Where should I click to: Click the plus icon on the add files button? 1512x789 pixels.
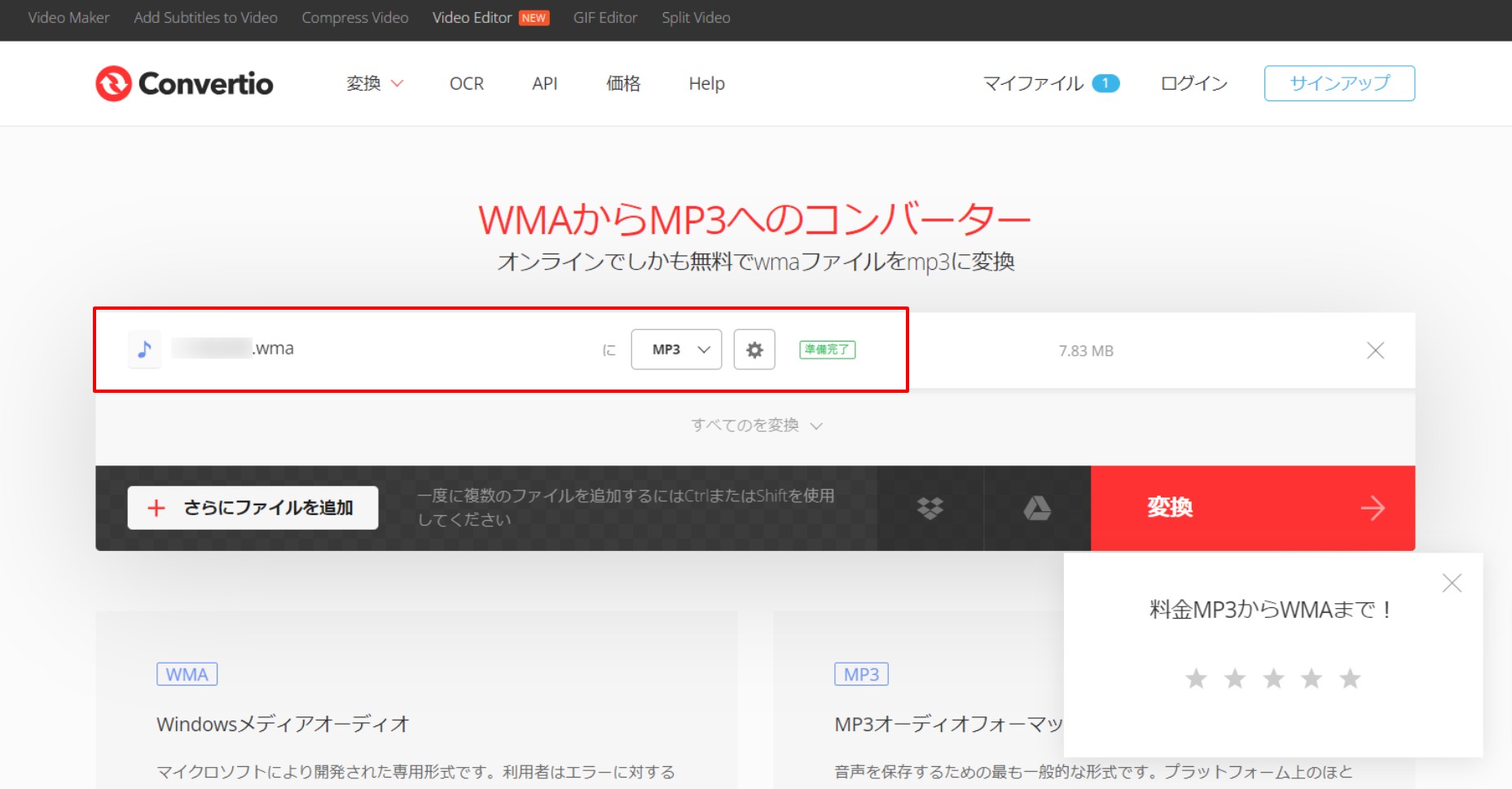[x=156, y=508]
